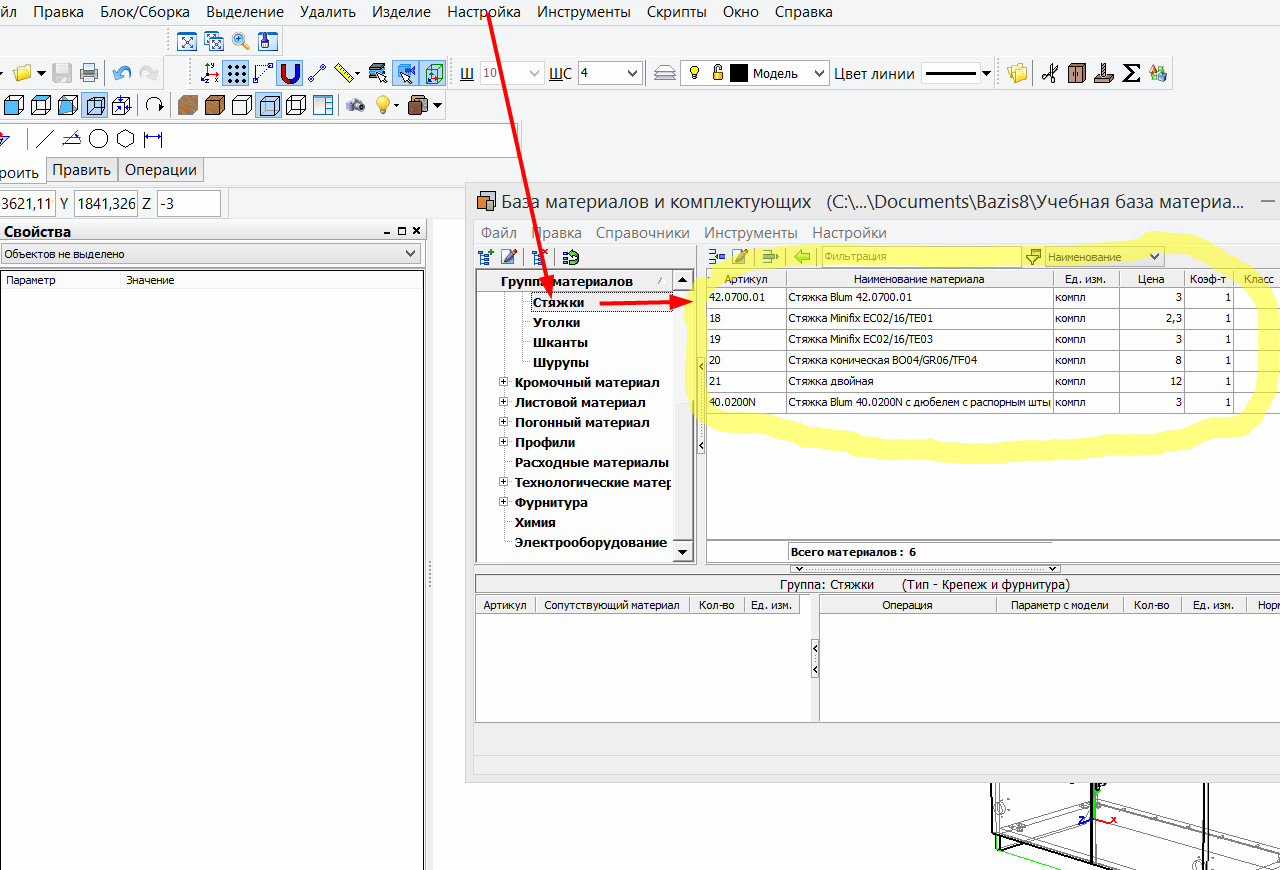This screenshot has width=1280, height=870.
Task: Click the sigma summary icon
Action: coord(1132,73)
